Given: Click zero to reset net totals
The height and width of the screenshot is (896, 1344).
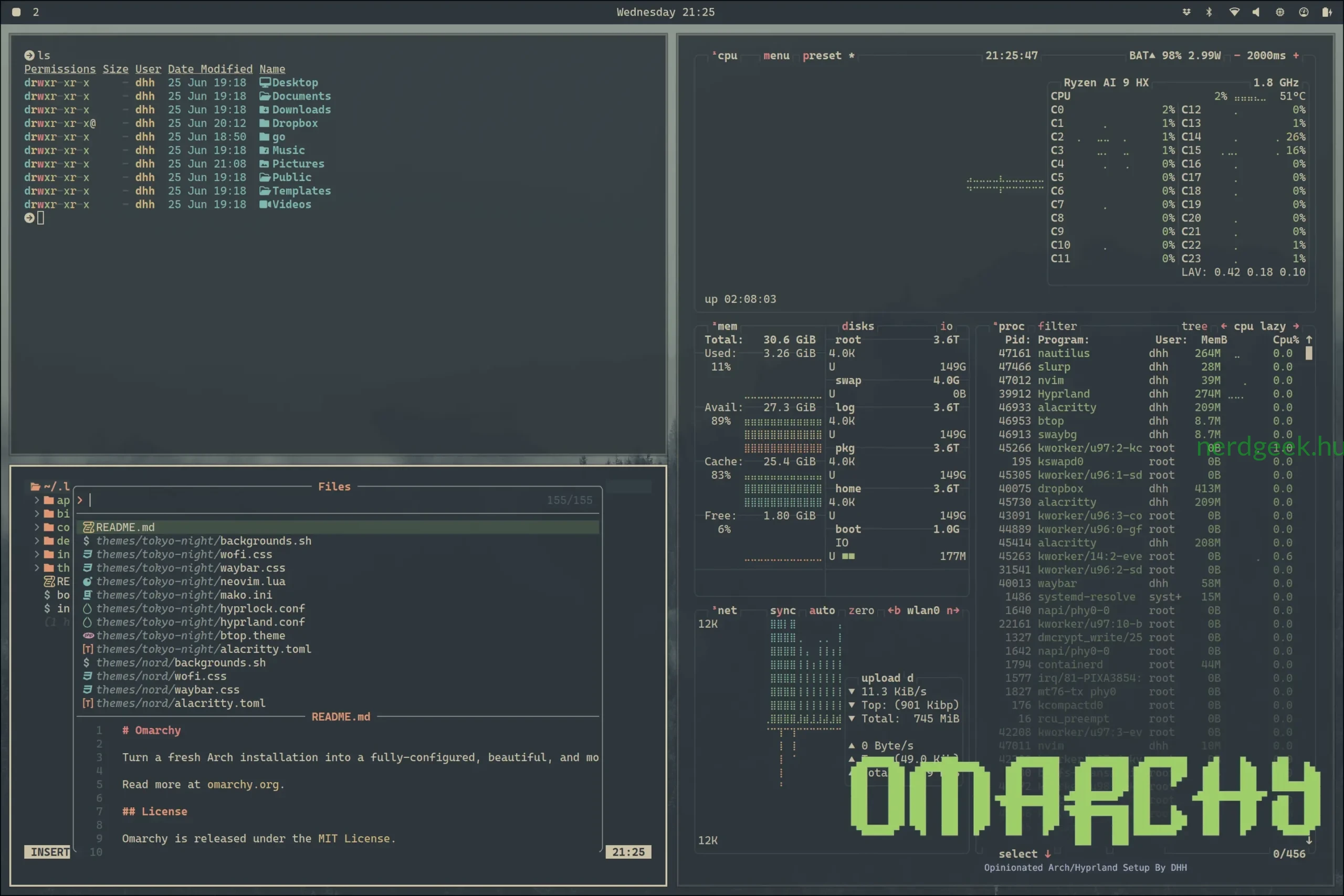Looking at the screenshot, I should [861, 610].
